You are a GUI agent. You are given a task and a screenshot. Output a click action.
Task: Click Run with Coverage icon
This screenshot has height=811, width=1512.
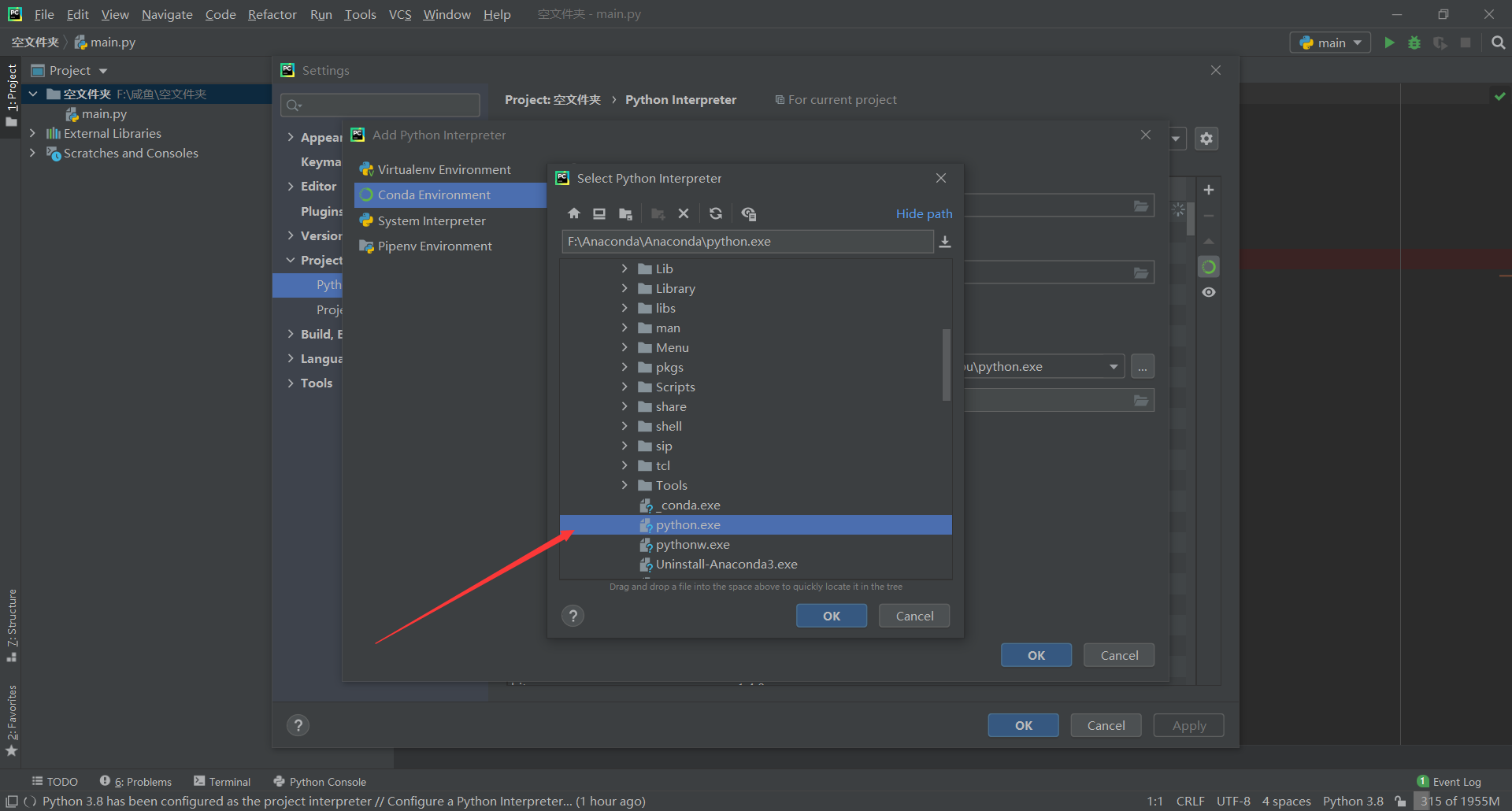coord(1440,43)
